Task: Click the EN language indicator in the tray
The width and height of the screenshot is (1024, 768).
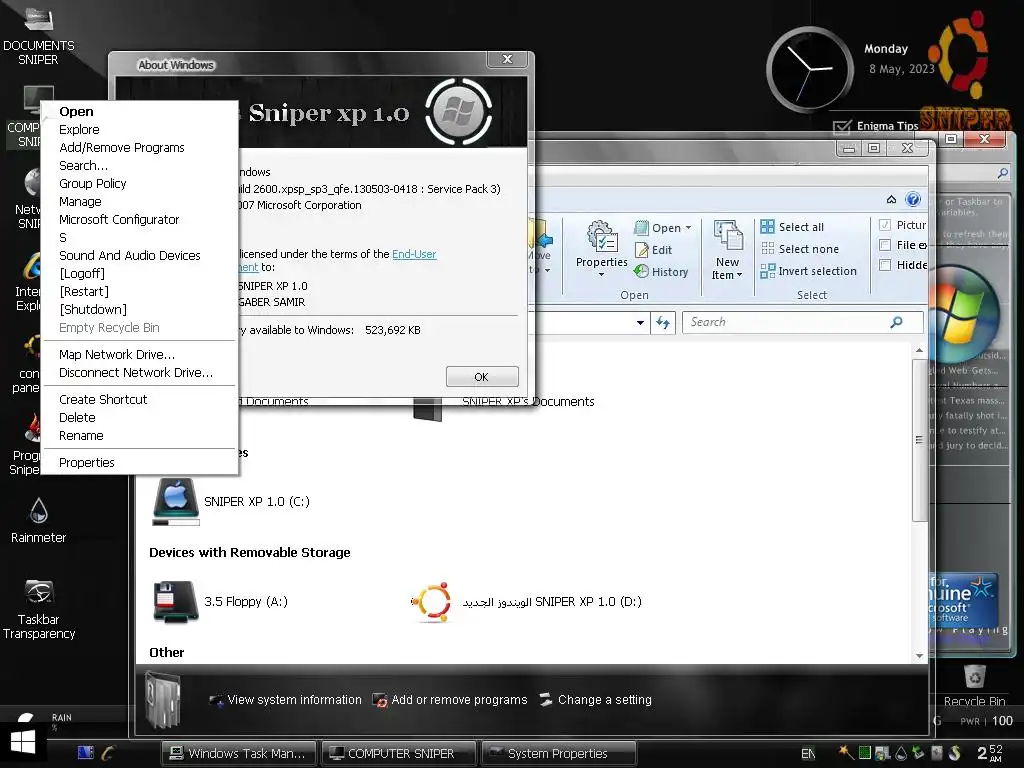Action: (808, 754)
